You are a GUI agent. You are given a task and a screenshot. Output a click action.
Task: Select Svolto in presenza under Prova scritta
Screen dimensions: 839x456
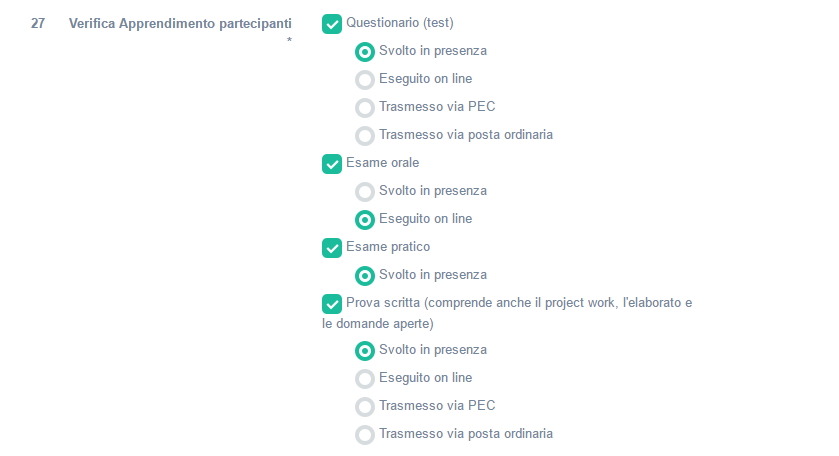tap(365, 351)
